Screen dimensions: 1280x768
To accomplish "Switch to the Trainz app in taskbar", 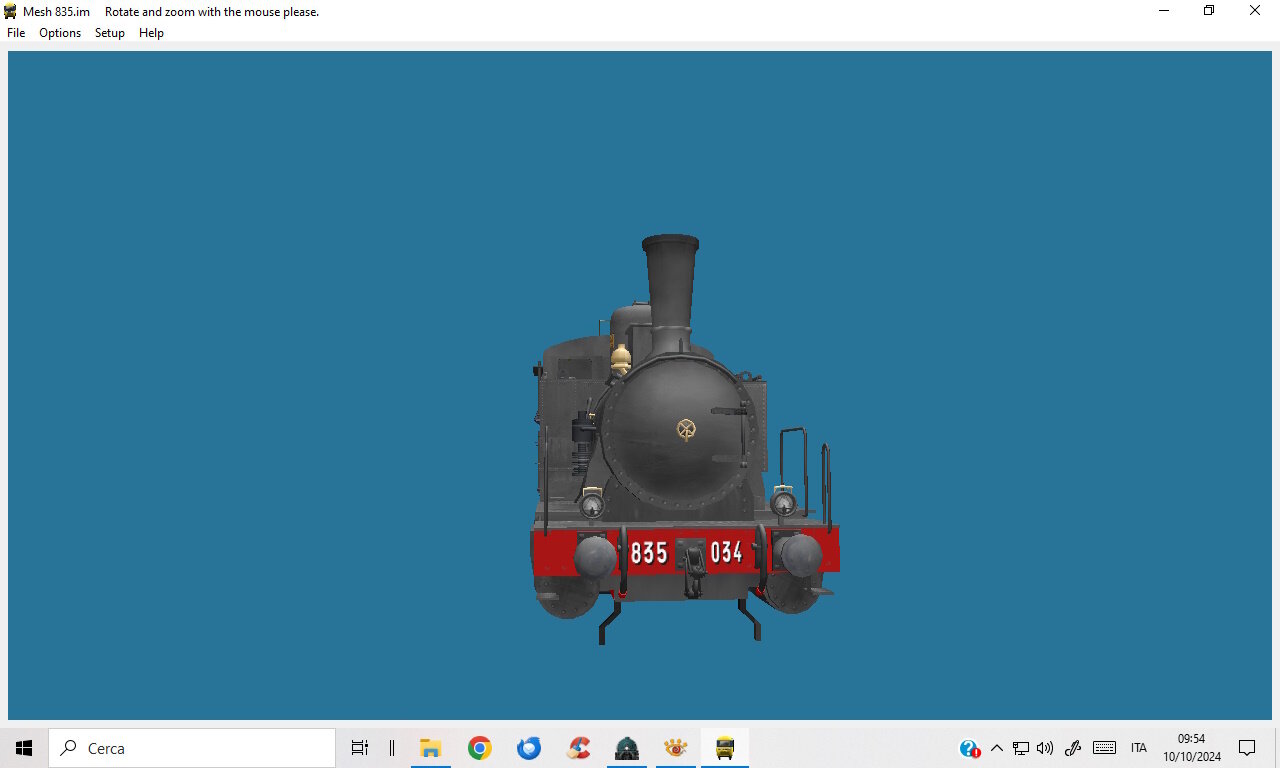I will [627, 748].
